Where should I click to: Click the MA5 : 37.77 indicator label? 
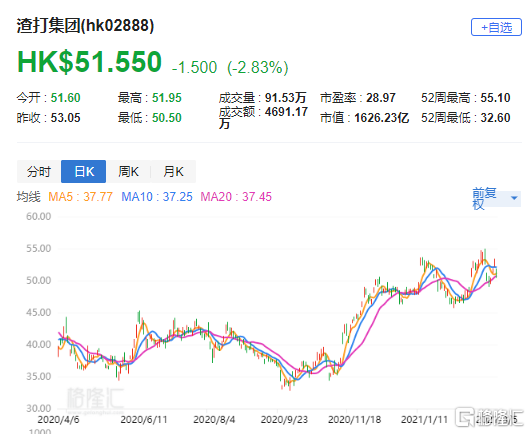coord(80,197)
